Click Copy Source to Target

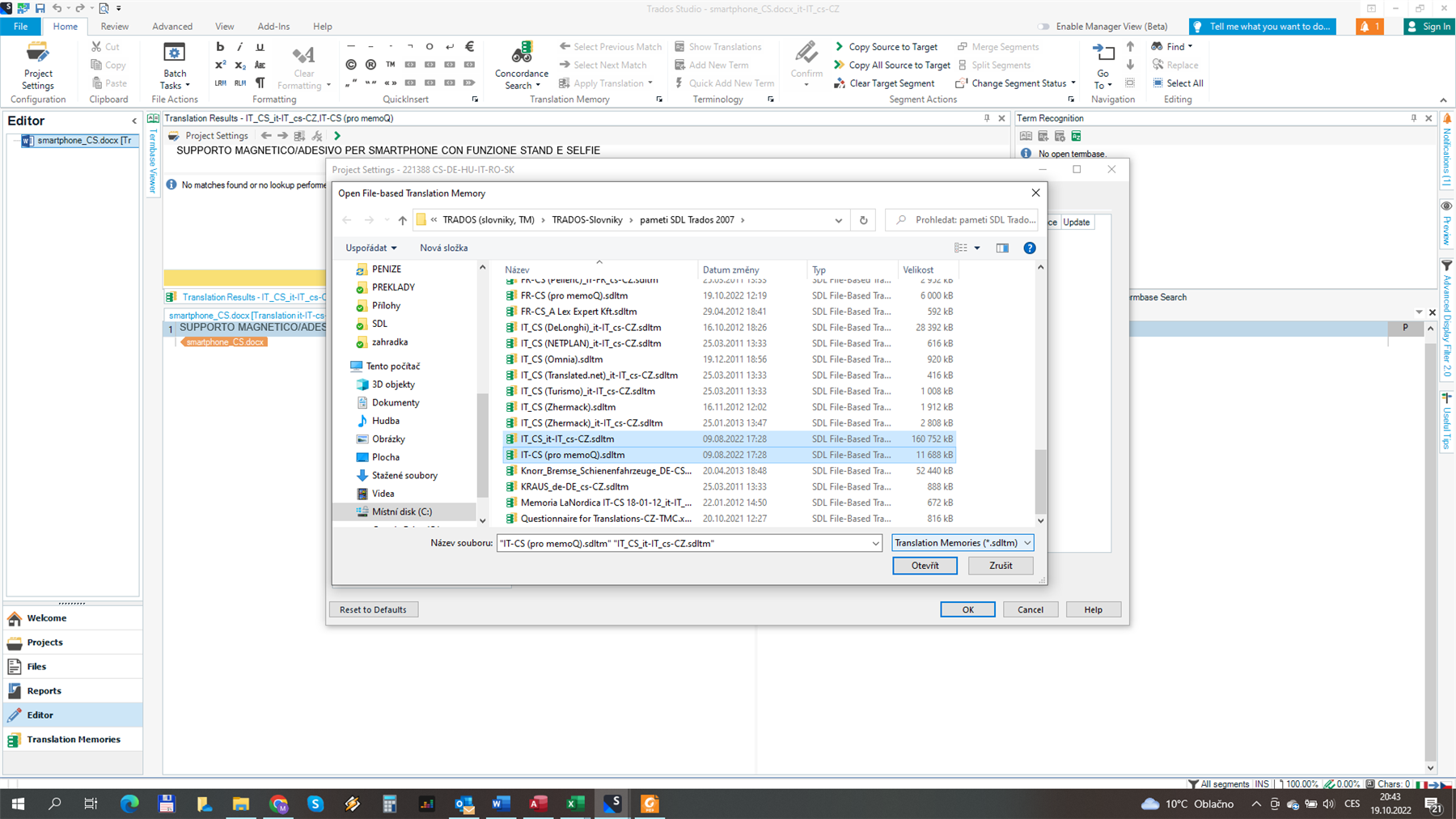pyautogui.click(x=886, y=47)
